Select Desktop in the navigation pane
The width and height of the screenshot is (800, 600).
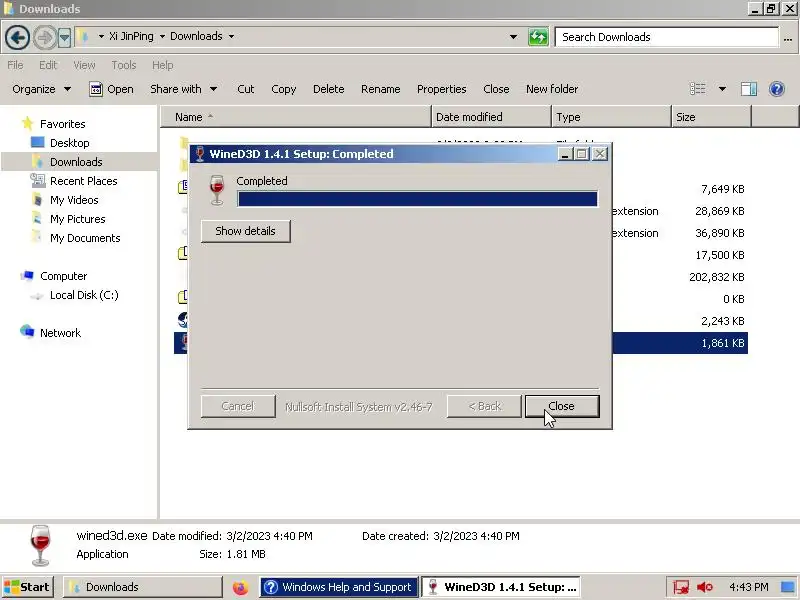(x=69, y=143)
